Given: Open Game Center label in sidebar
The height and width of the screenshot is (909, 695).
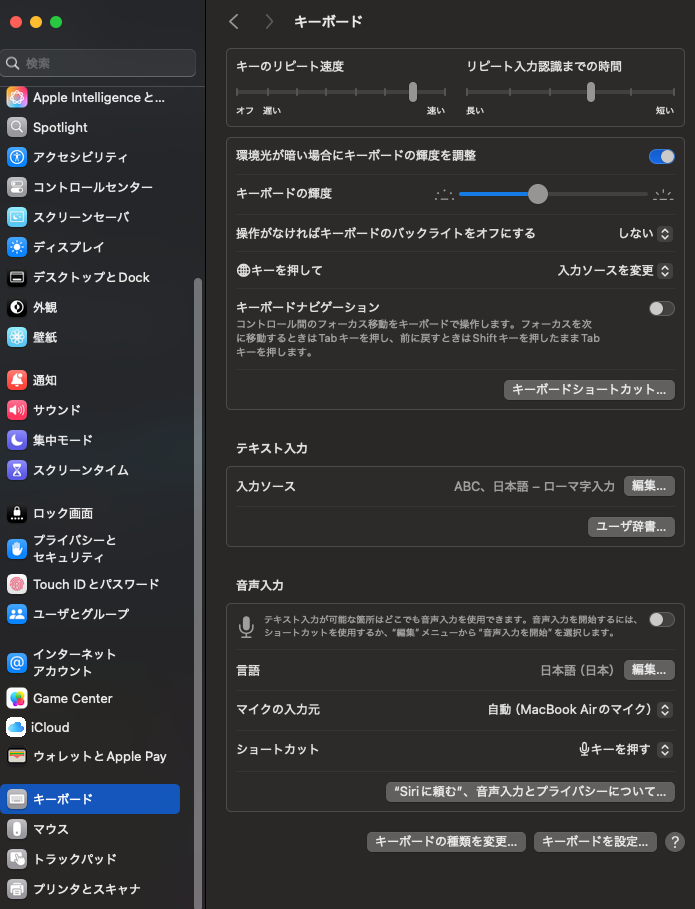Looking at the screenshot, I should point(72,699).
